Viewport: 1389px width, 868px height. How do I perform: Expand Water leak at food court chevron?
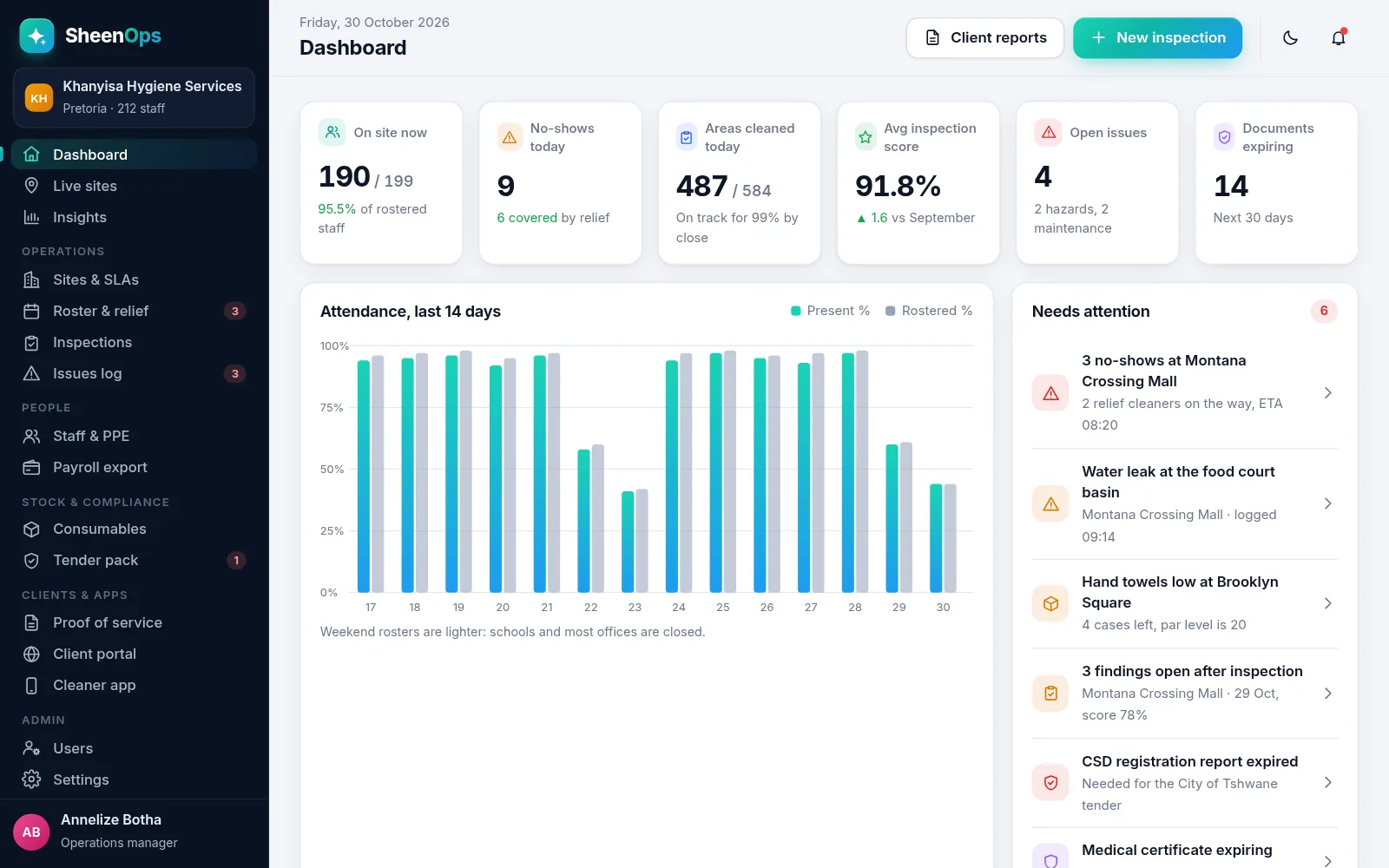click(x=1327, y=504)
